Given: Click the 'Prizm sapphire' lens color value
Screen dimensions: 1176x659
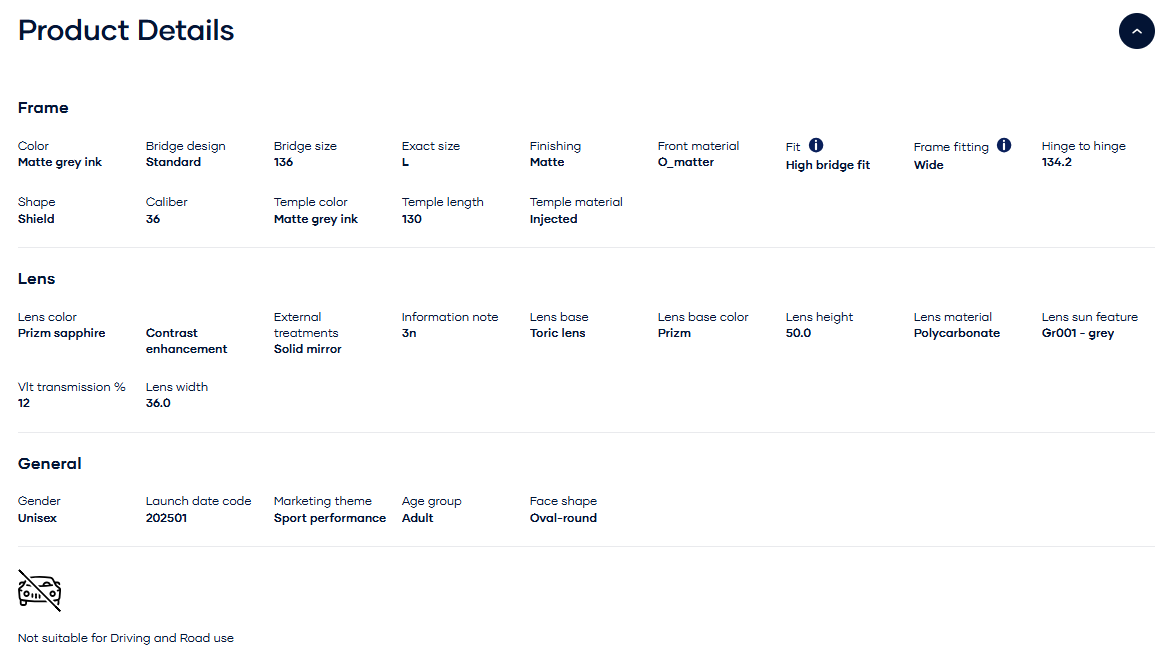Looking at the screenshot, I should click(61, 333).
